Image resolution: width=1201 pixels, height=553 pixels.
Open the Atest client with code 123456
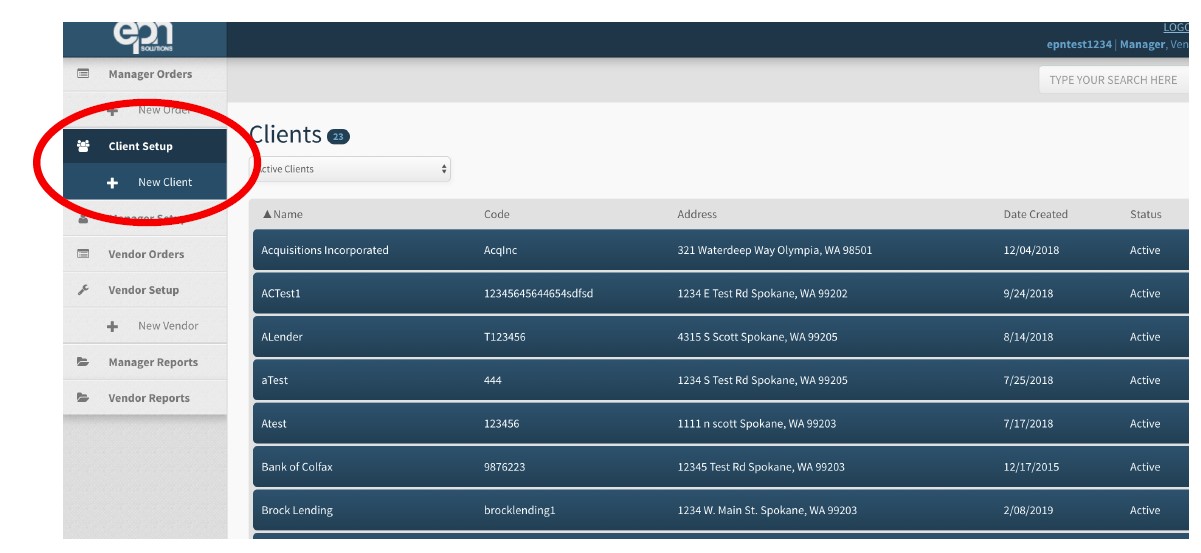click(x=721, y=423)
